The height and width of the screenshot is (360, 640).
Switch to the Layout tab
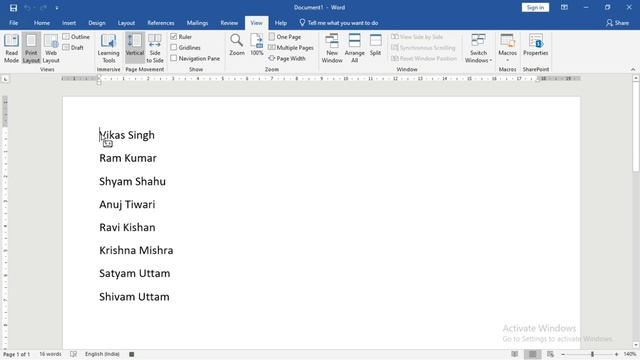coord(126,23)
